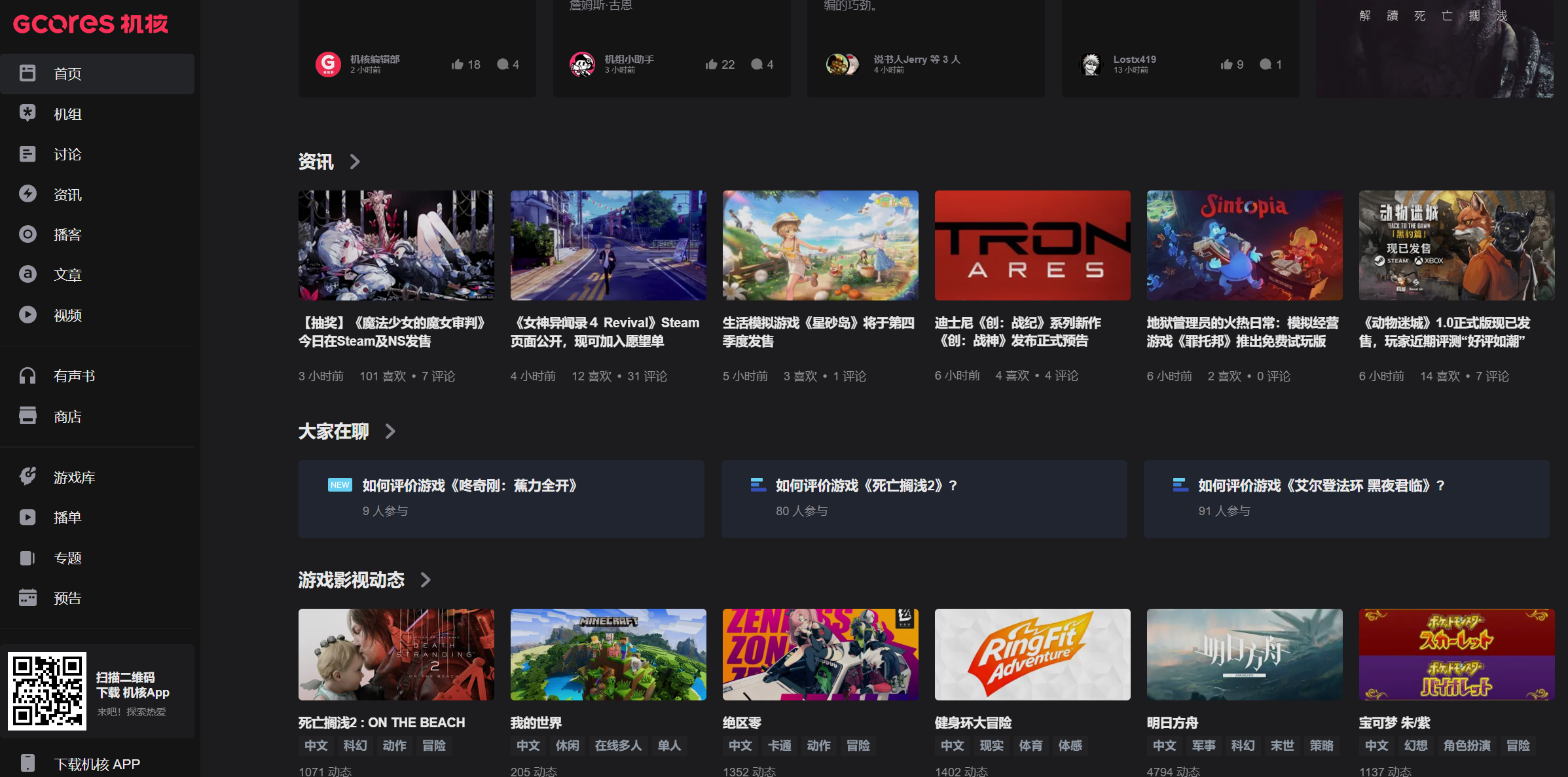Like the 机组小助手 post with 22 likes

coord(712,64)
